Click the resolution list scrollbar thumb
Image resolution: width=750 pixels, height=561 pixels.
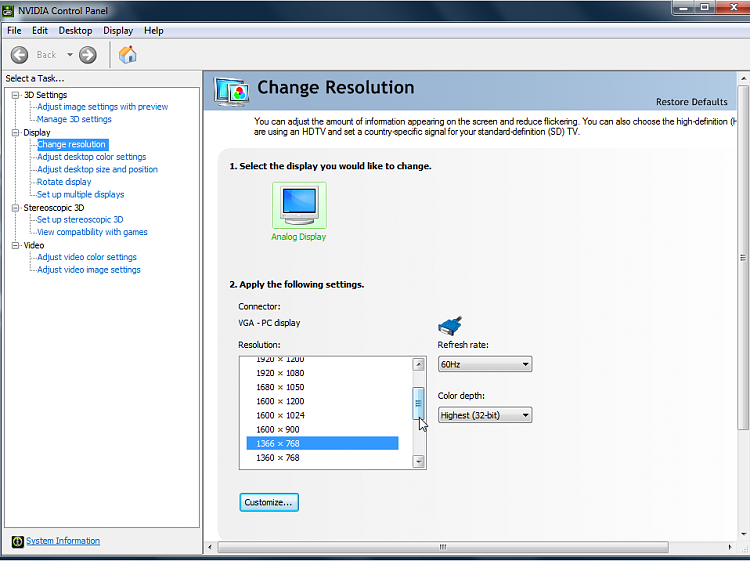419,404
